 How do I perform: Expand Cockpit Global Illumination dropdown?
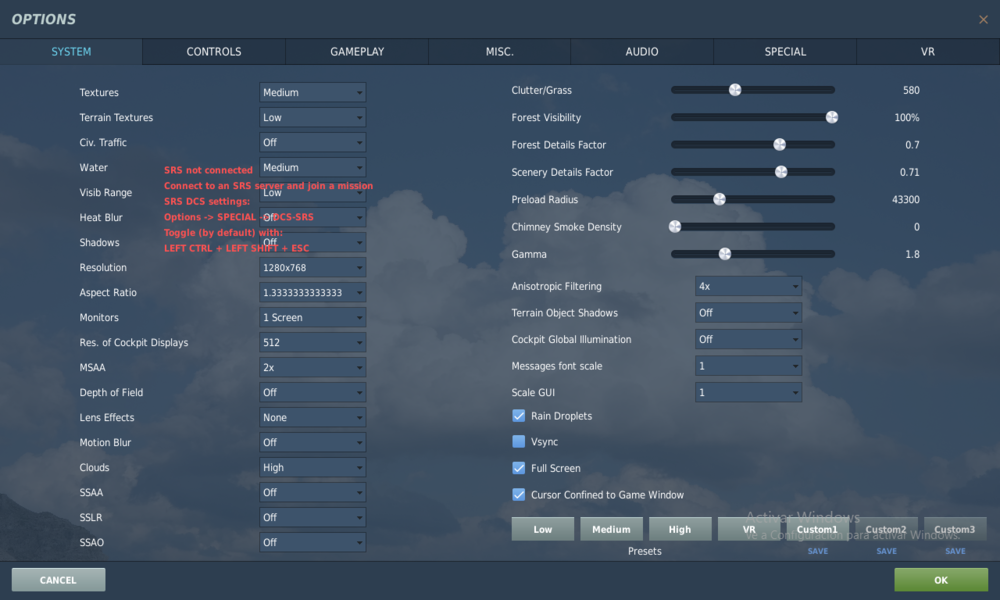748,339
